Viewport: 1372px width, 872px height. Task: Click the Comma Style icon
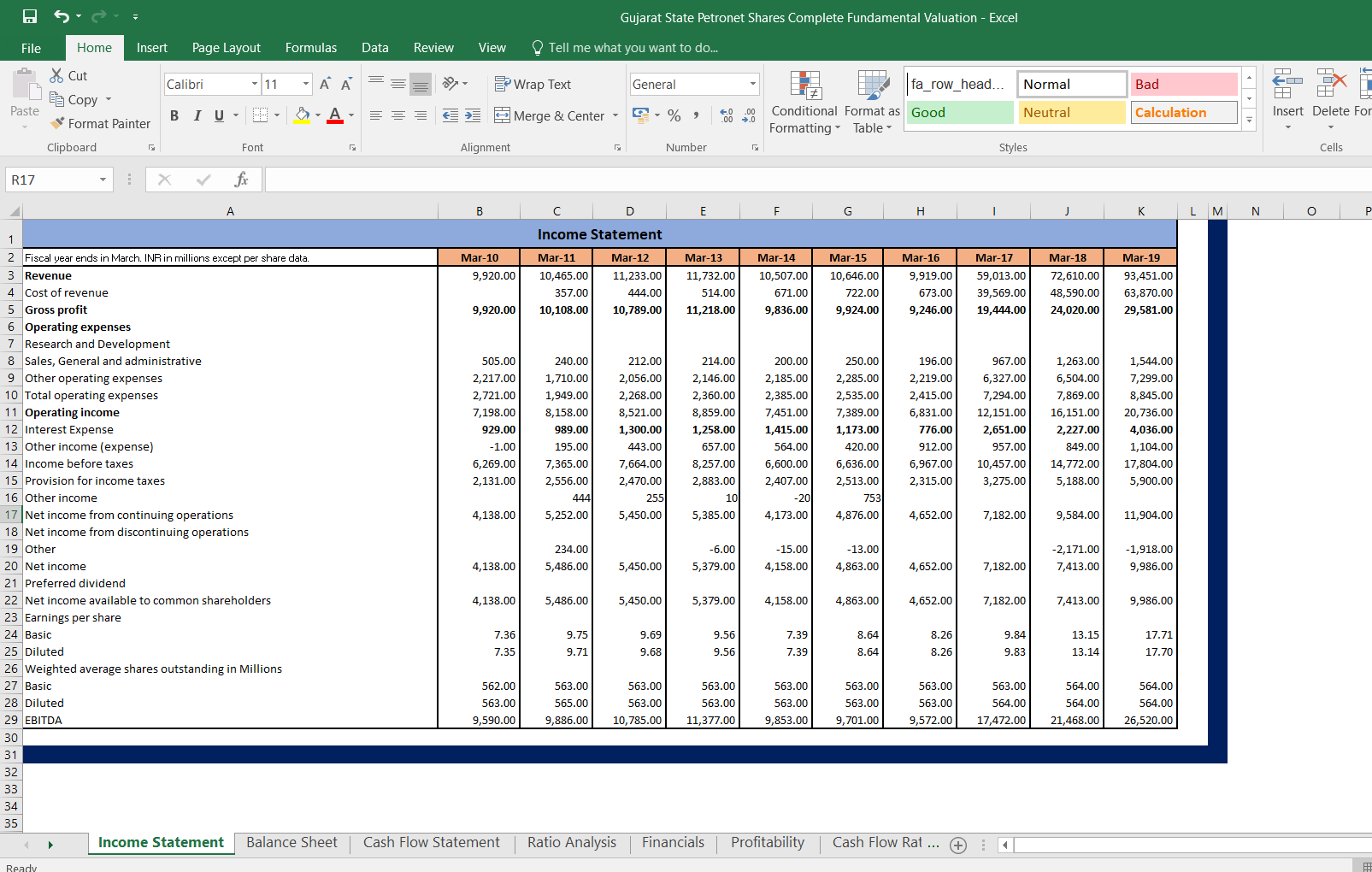pos(696,115)
